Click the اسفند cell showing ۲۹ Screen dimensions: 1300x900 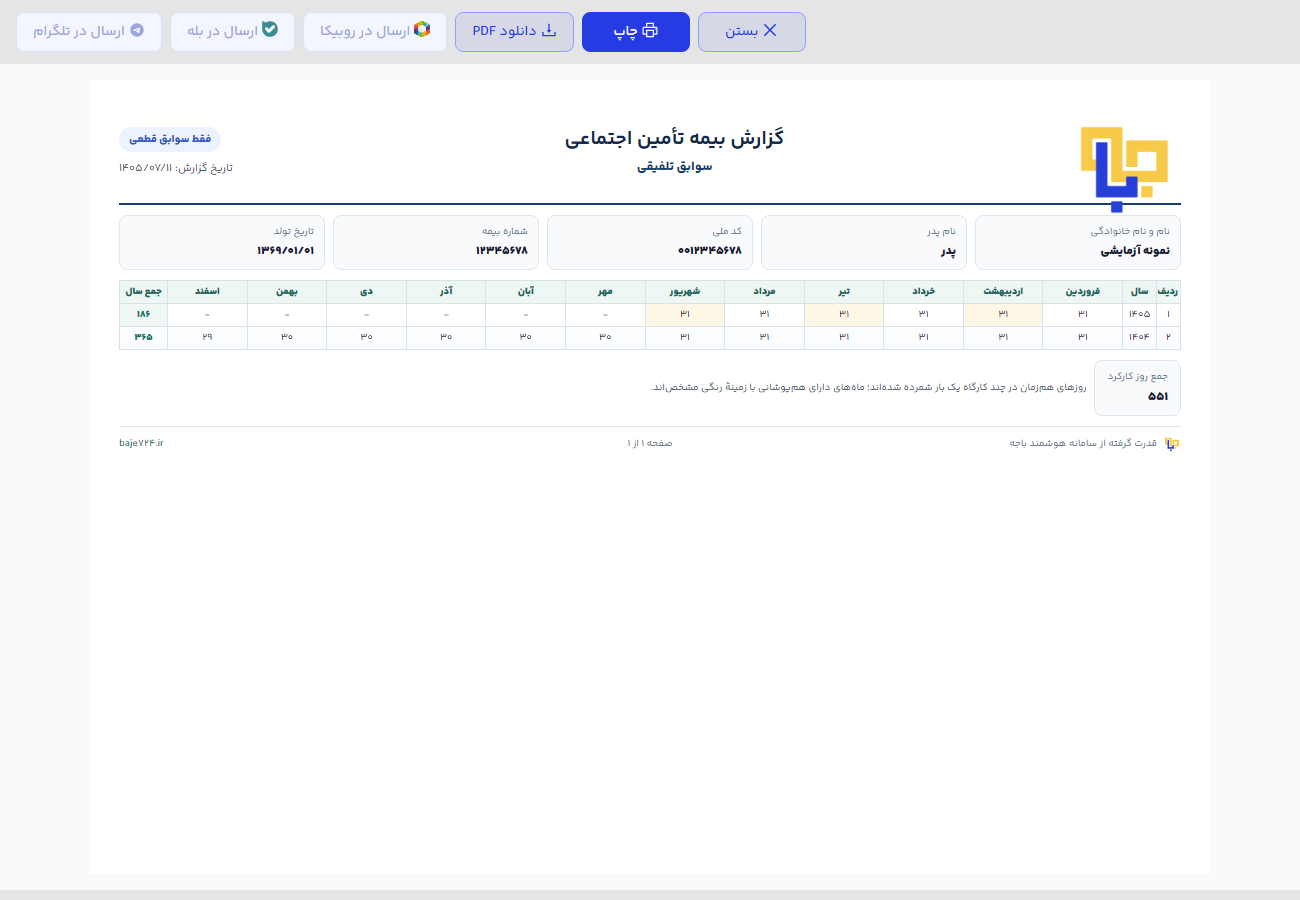pos(207,337)
